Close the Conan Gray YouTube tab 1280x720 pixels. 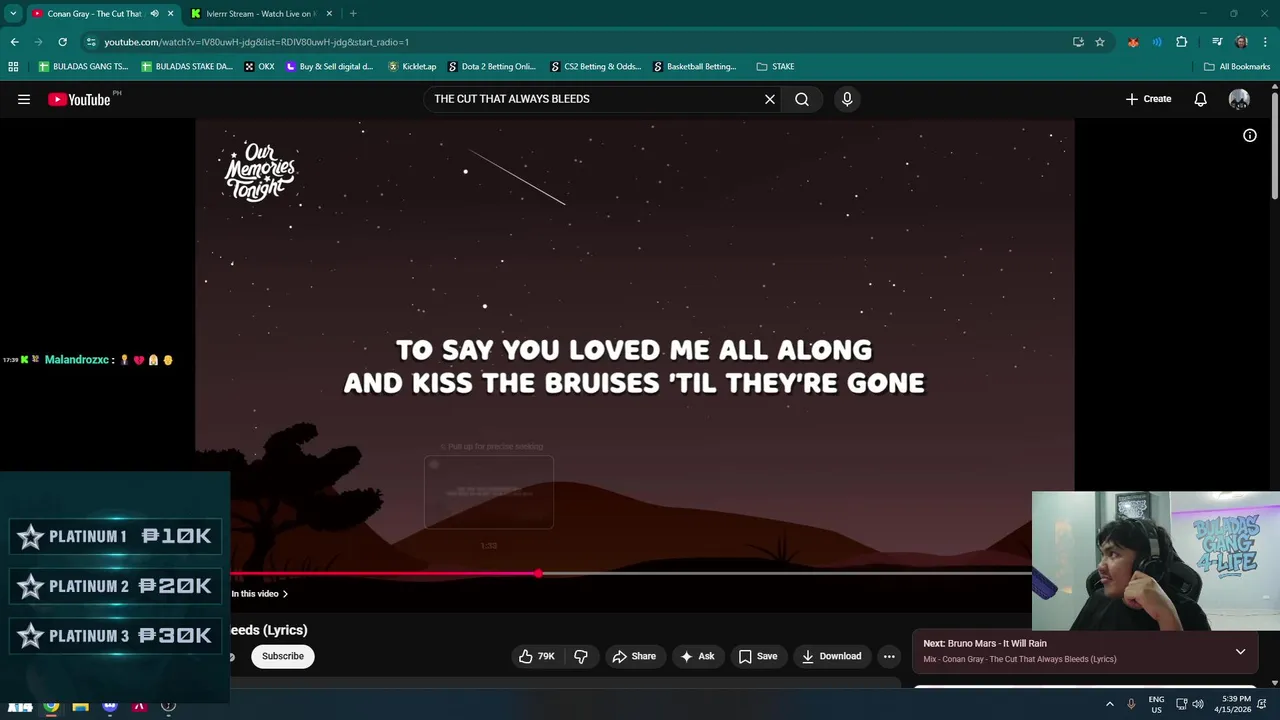click(171, 14)
